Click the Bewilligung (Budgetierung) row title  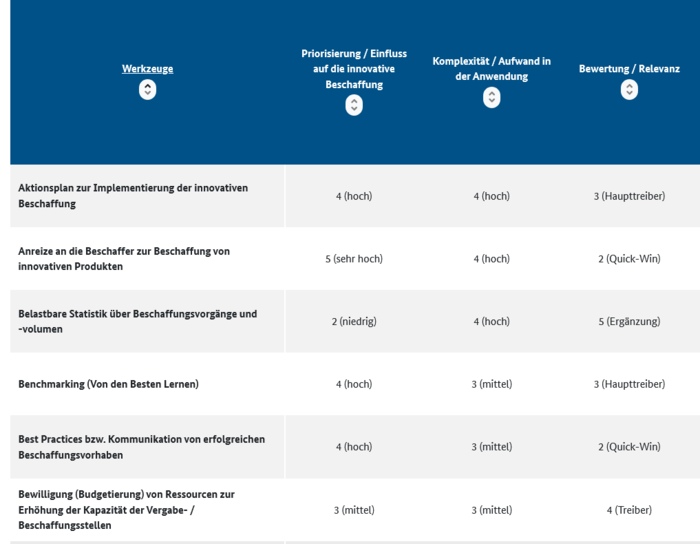click(x=126, y=510)
